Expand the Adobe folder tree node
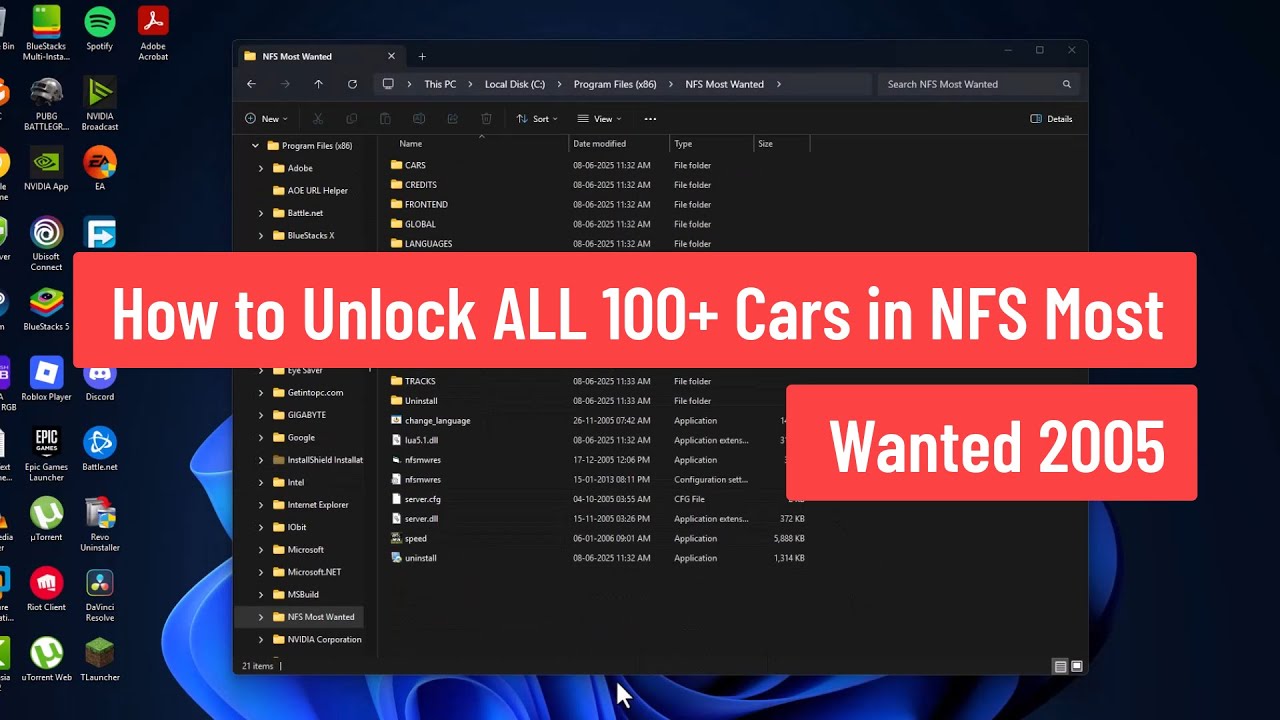Screen dimensions: 1280x720 [x=261, y=168]
